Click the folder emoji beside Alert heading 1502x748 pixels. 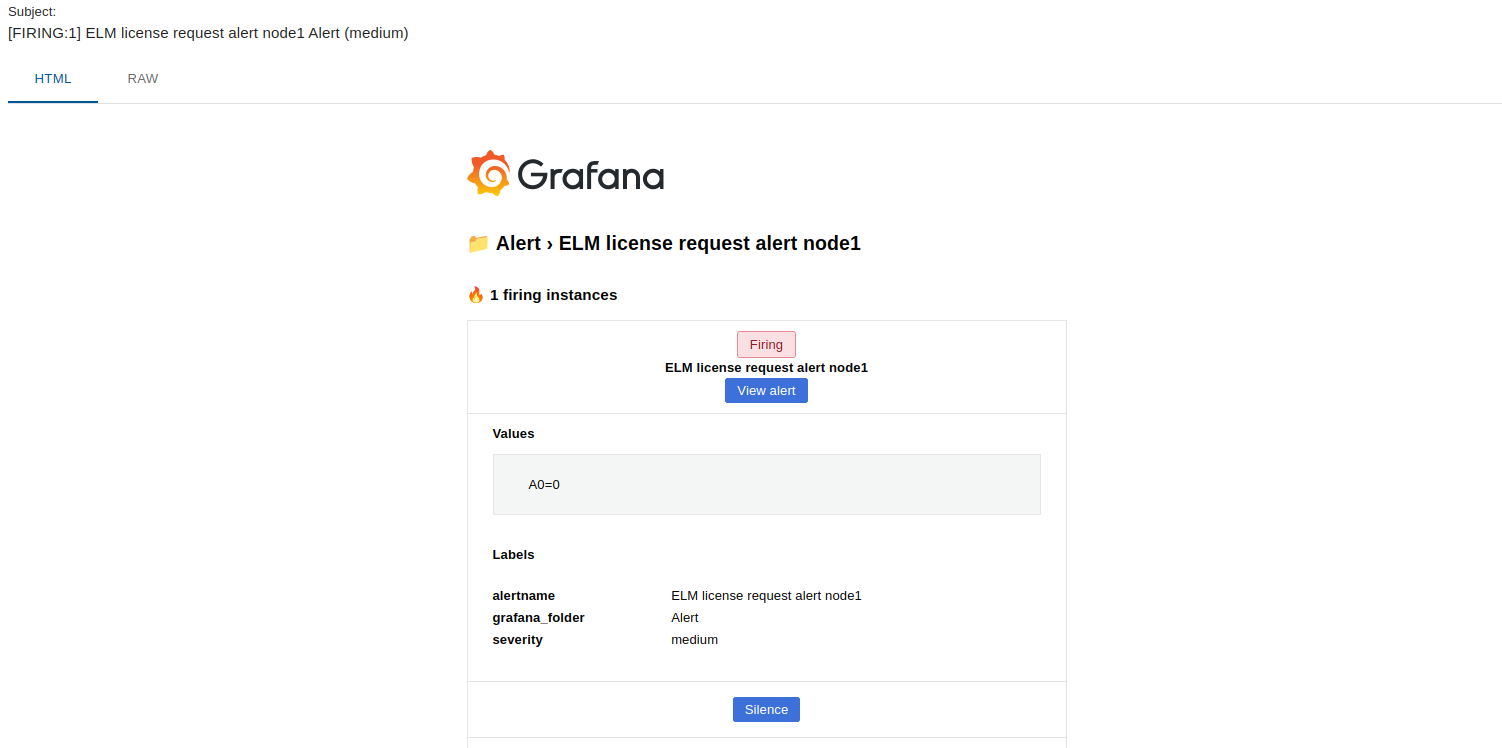(x=478, y=243)
